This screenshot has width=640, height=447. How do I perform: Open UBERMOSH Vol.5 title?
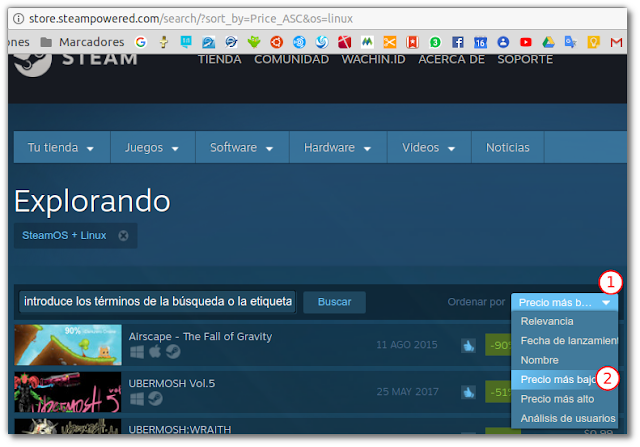pos(172,383)
